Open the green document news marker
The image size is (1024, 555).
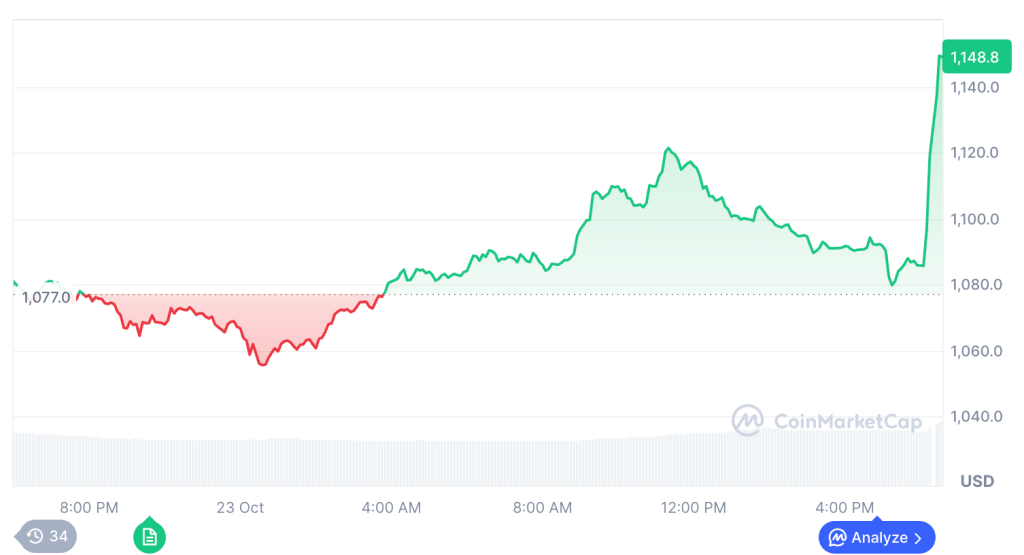click(149, 536)
